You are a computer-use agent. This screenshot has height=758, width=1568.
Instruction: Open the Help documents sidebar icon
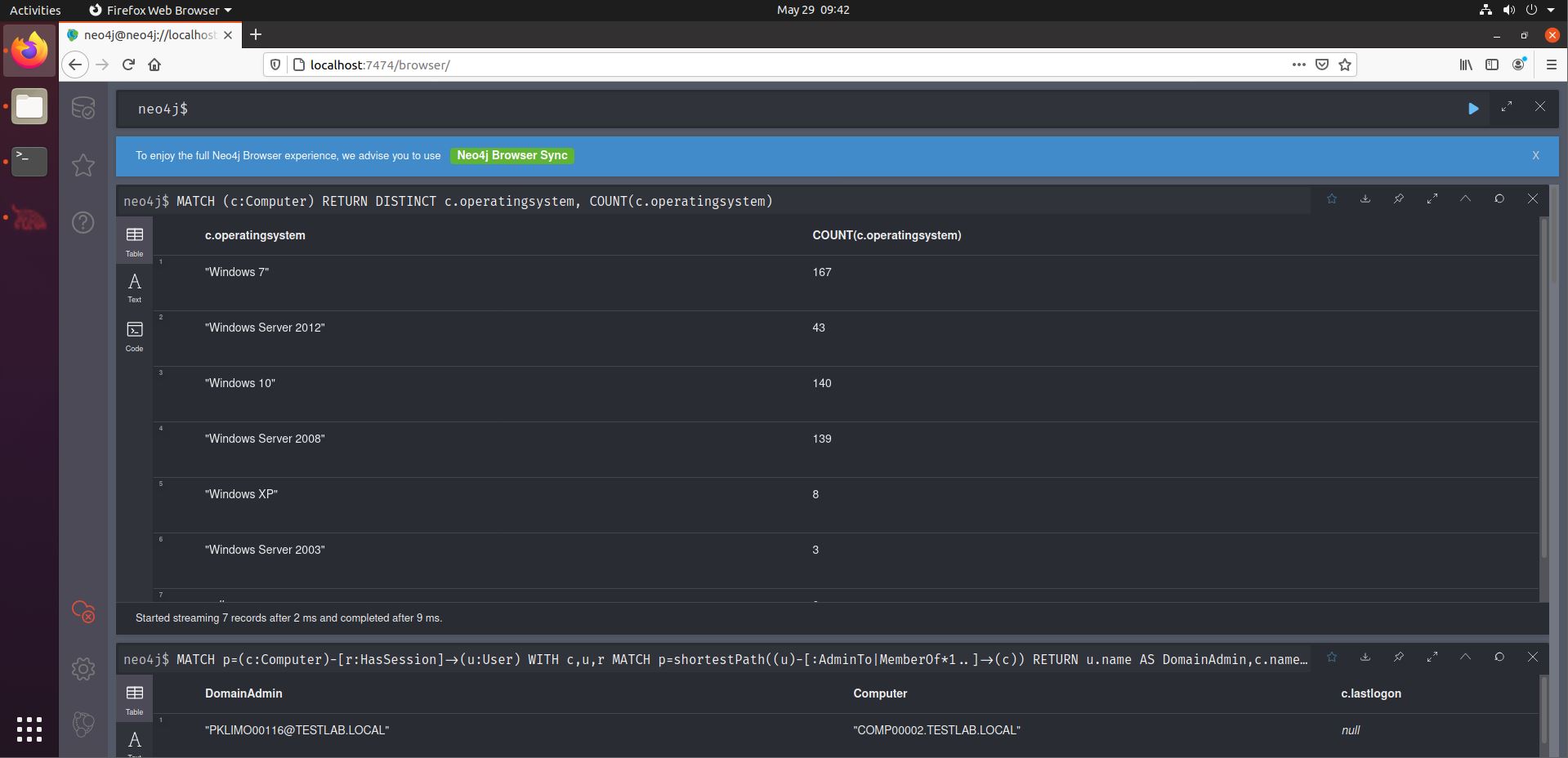(83, 222)
